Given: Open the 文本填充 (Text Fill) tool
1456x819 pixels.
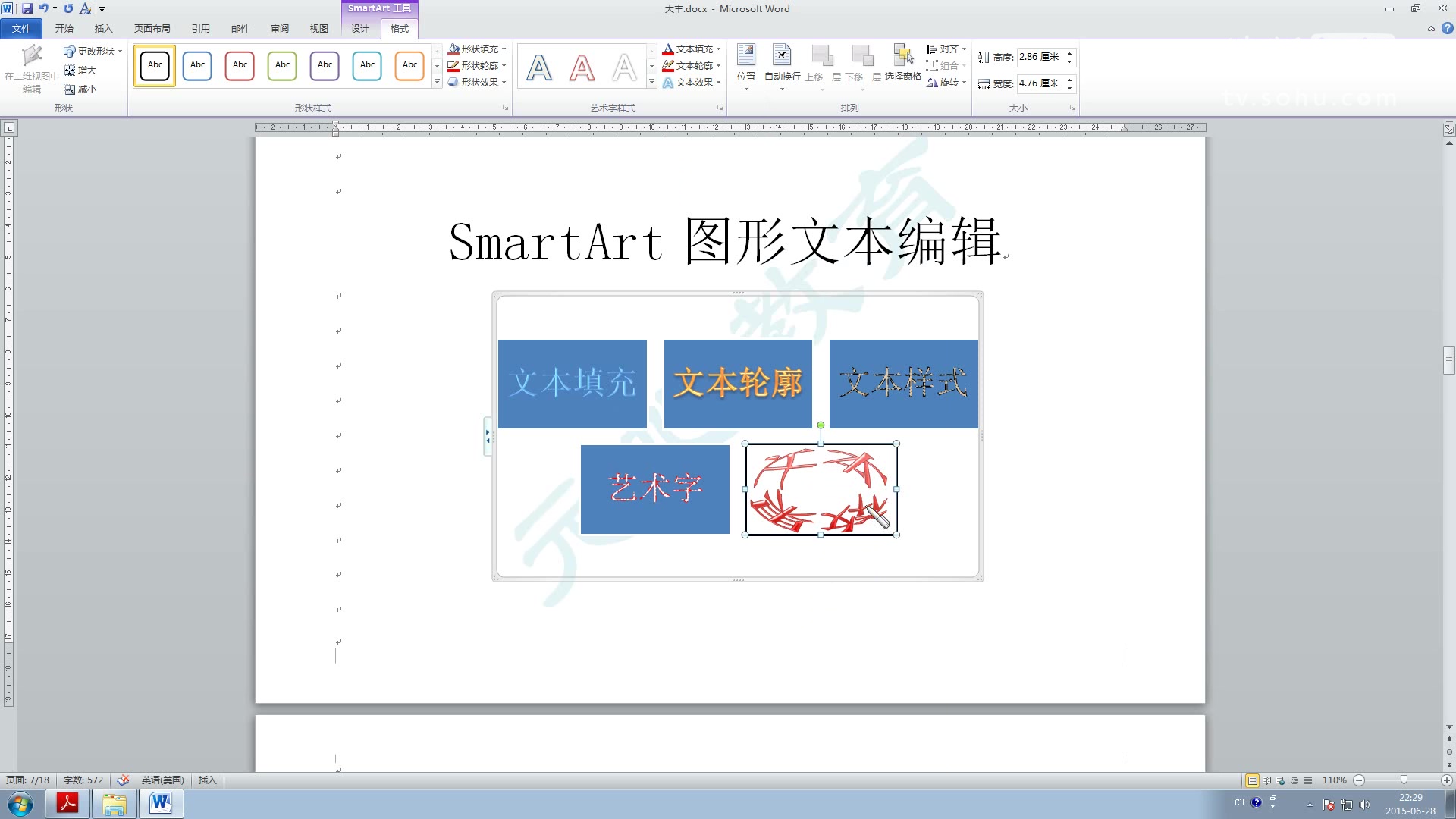Looking at the screenshot, I should [691, 48].
